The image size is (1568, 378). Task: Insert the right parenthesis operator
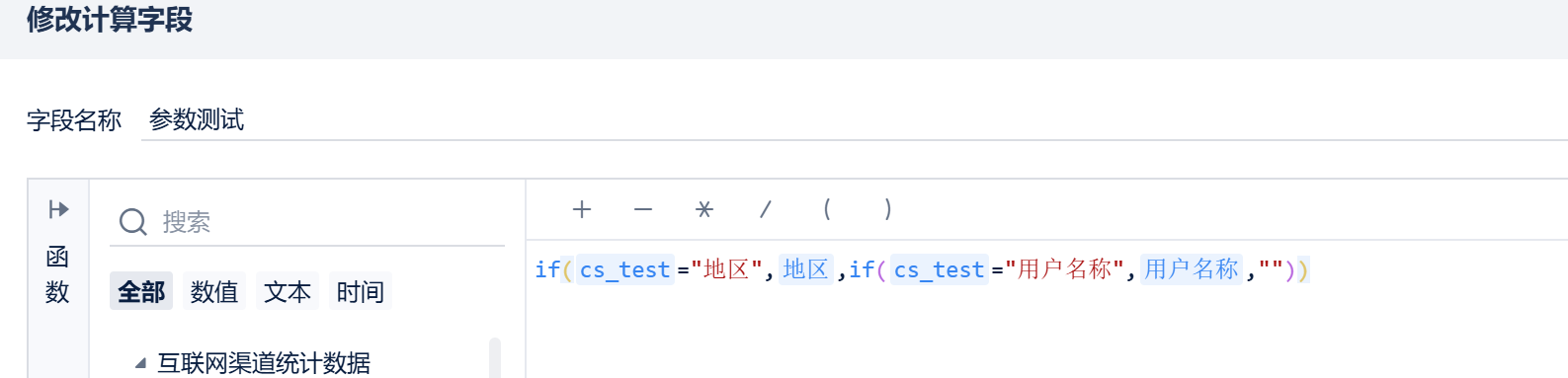pyautogui.click(x=888, y=209)
